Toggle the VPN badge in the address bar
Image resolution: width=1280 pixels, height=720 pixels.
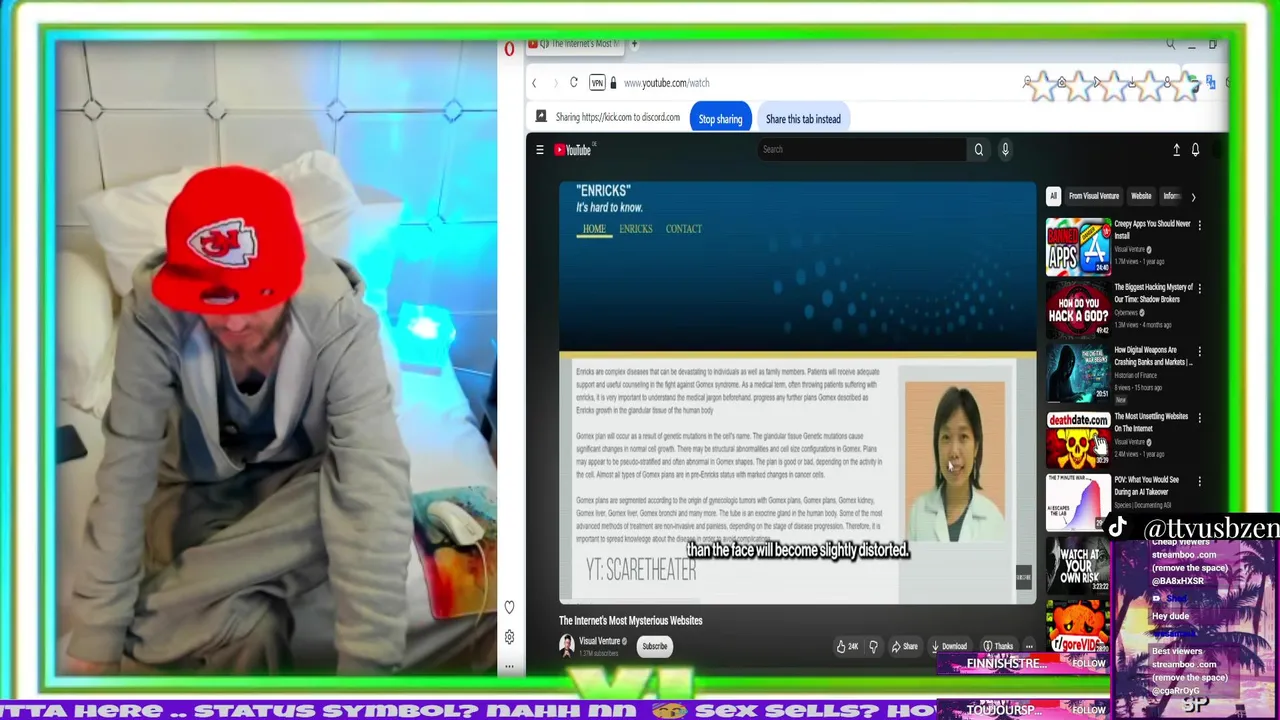(x=597, y=83)
